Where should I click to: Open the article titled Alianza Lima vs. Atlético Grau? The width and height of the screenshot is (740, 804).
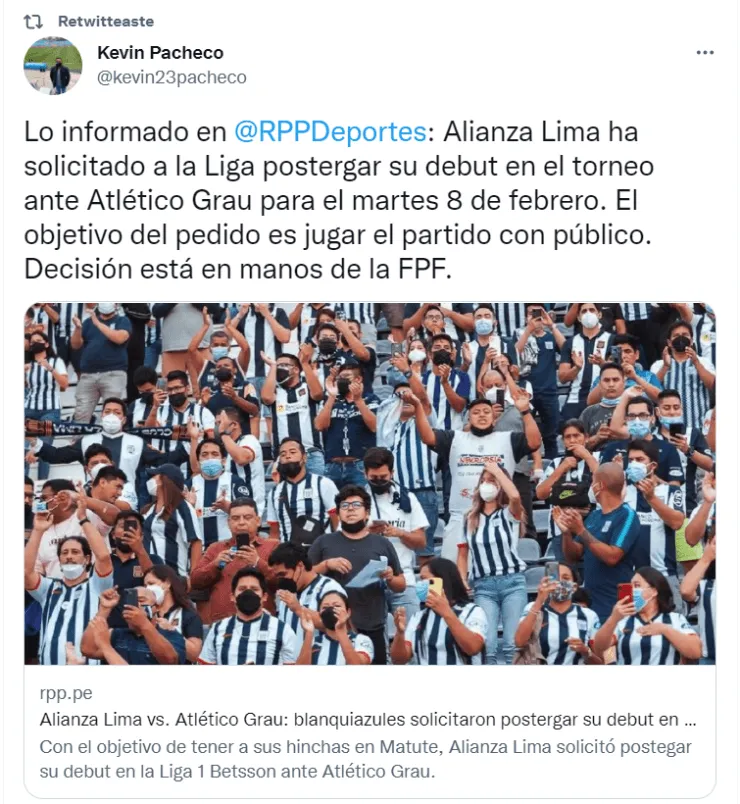point(368,719)
